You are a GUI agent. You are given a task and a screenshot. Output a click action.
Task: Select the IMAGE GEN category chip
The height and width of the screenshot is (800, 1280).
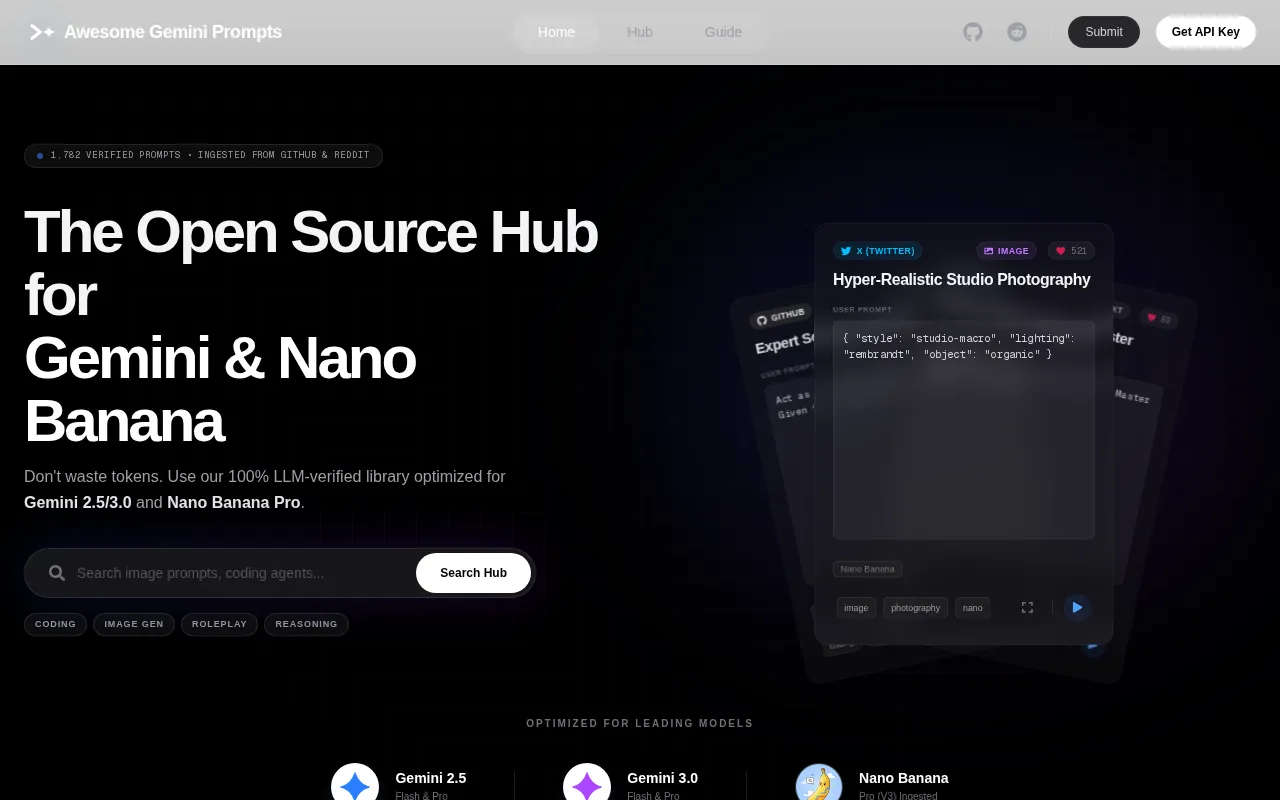click(134, 624)
